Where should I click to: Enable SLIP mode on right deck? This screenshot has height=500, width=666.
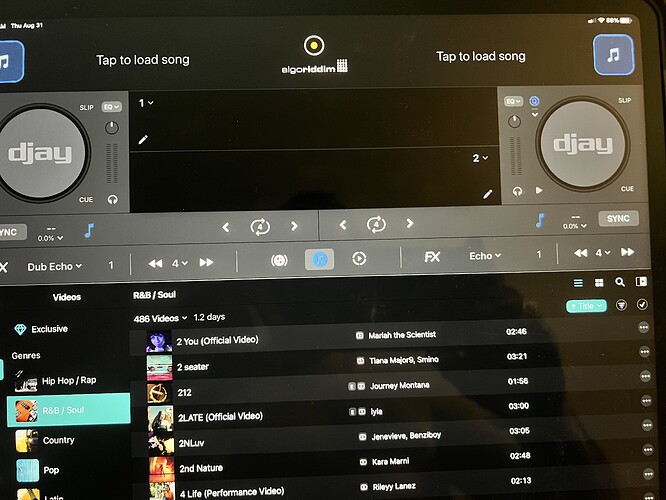point(624,100)
